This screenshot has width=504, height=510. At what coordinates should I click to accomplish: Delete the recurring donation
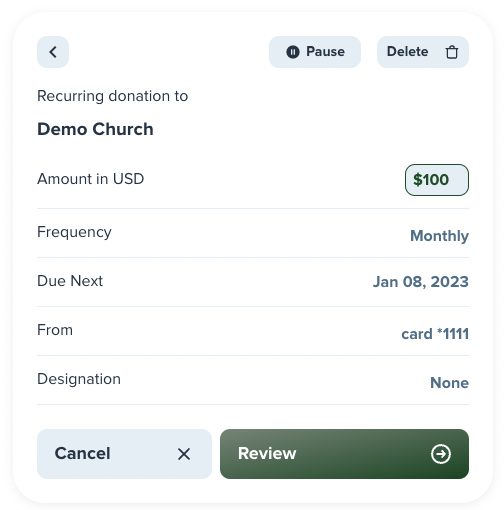pos(423,52)
